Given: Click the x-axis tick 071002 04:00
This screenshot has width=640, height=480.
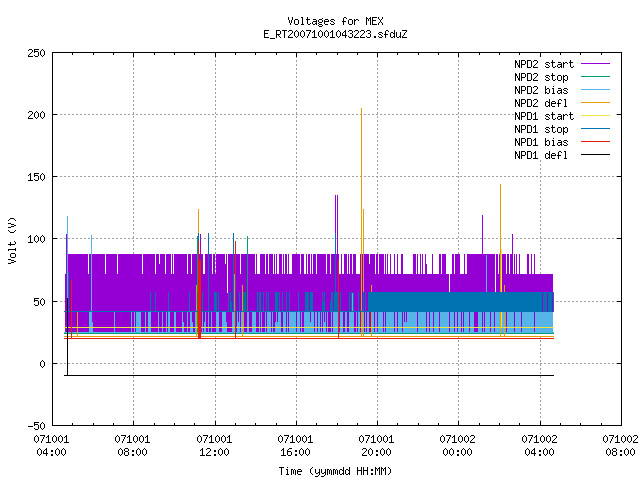Looking at the screenshot, I should click(x=540, y=446).
